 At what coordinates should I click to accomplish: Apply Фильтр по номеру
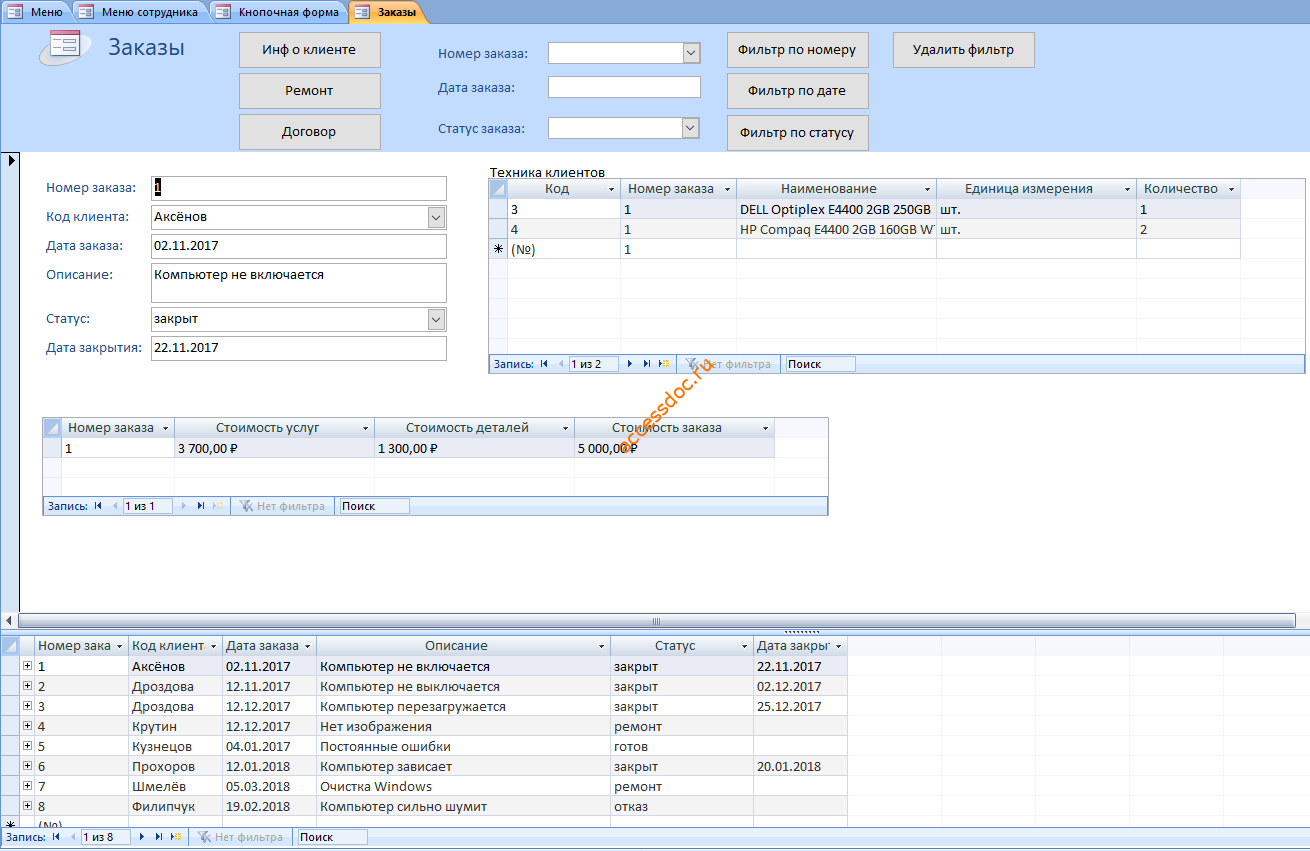coord(797,49)
